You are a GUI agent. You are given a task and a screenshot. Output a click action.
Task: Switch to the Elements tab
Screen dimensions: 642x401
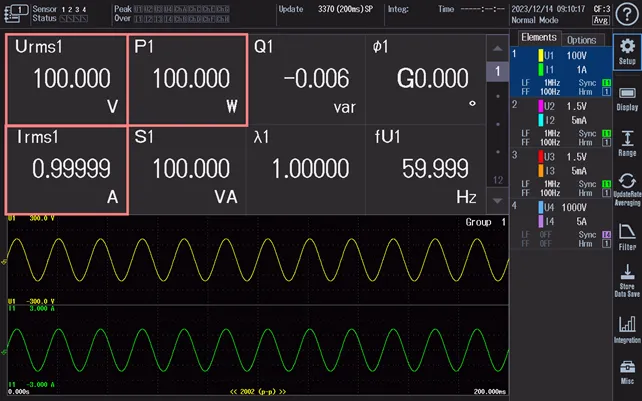coord(539,38)
